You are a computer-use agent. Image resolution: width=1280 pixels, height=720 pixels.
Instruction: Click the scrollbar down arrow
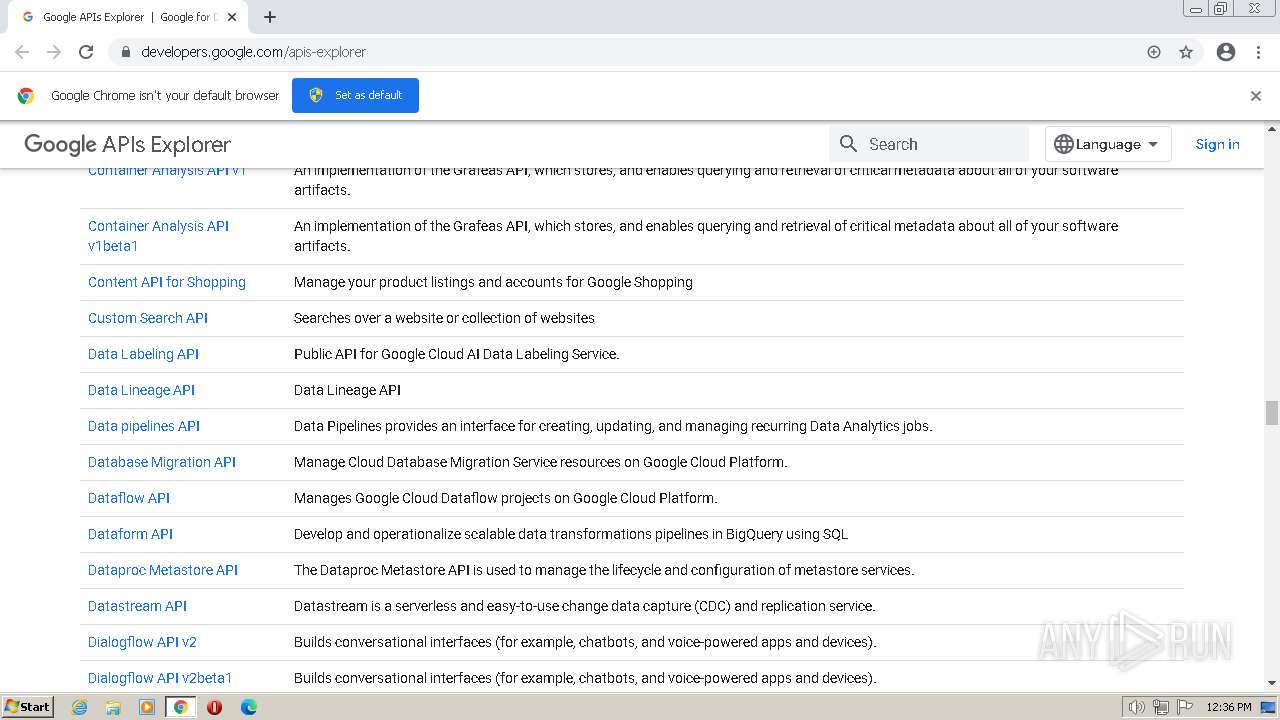pyautogui.click(x=1272, y=683)
